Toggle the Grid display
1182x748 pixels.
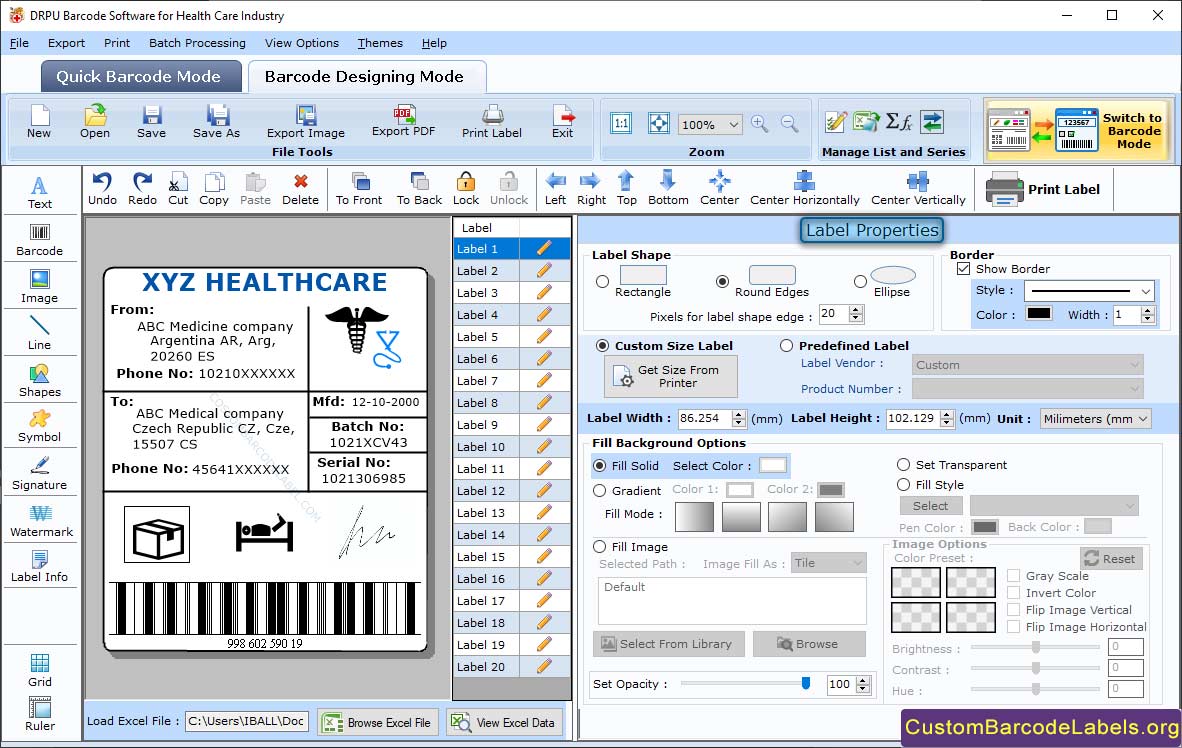click(x=39, y=670)
